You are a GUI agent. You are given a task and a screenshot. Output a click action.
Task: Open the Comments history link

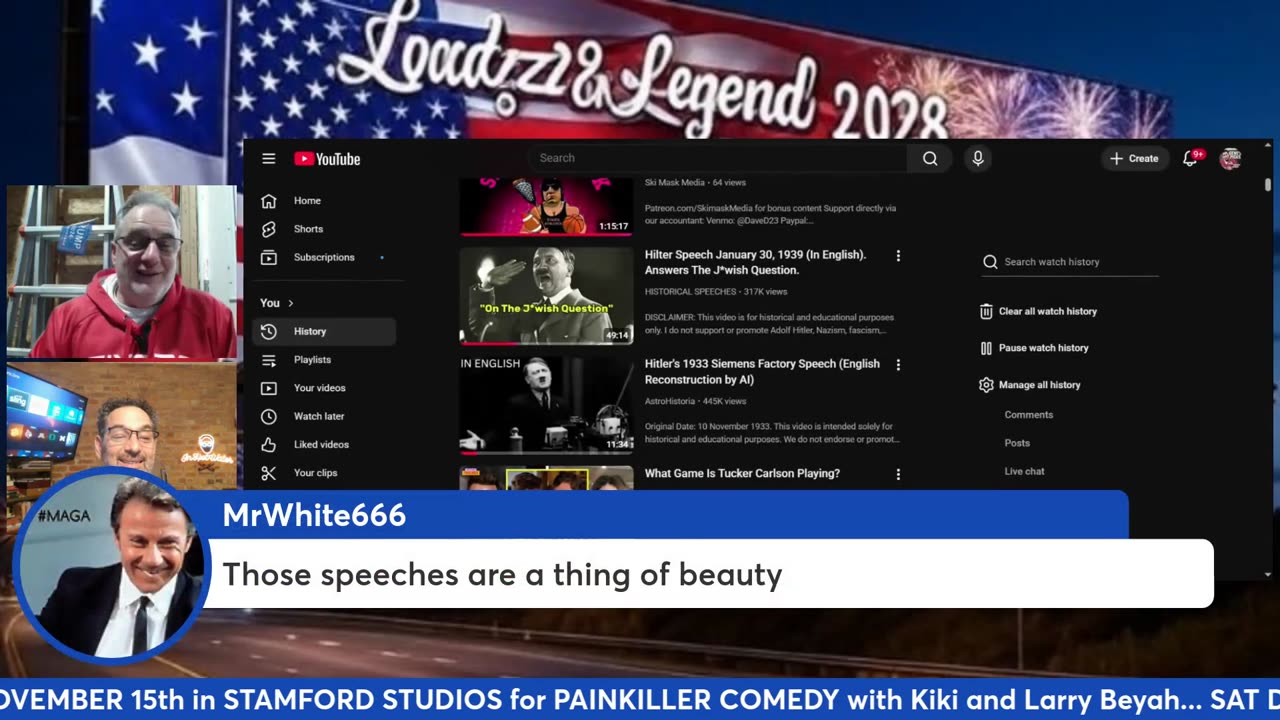click(x=1028, y=415)
